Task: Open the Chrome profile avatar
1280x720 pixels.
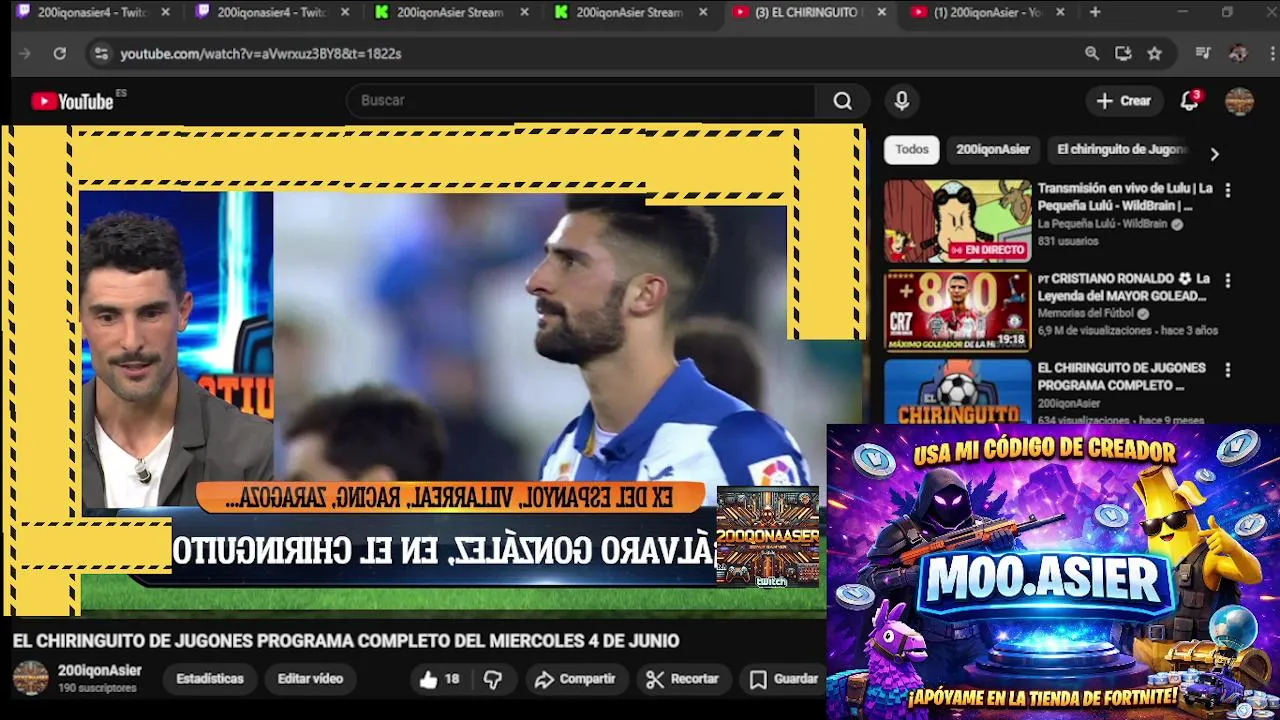Action: 1238,53
